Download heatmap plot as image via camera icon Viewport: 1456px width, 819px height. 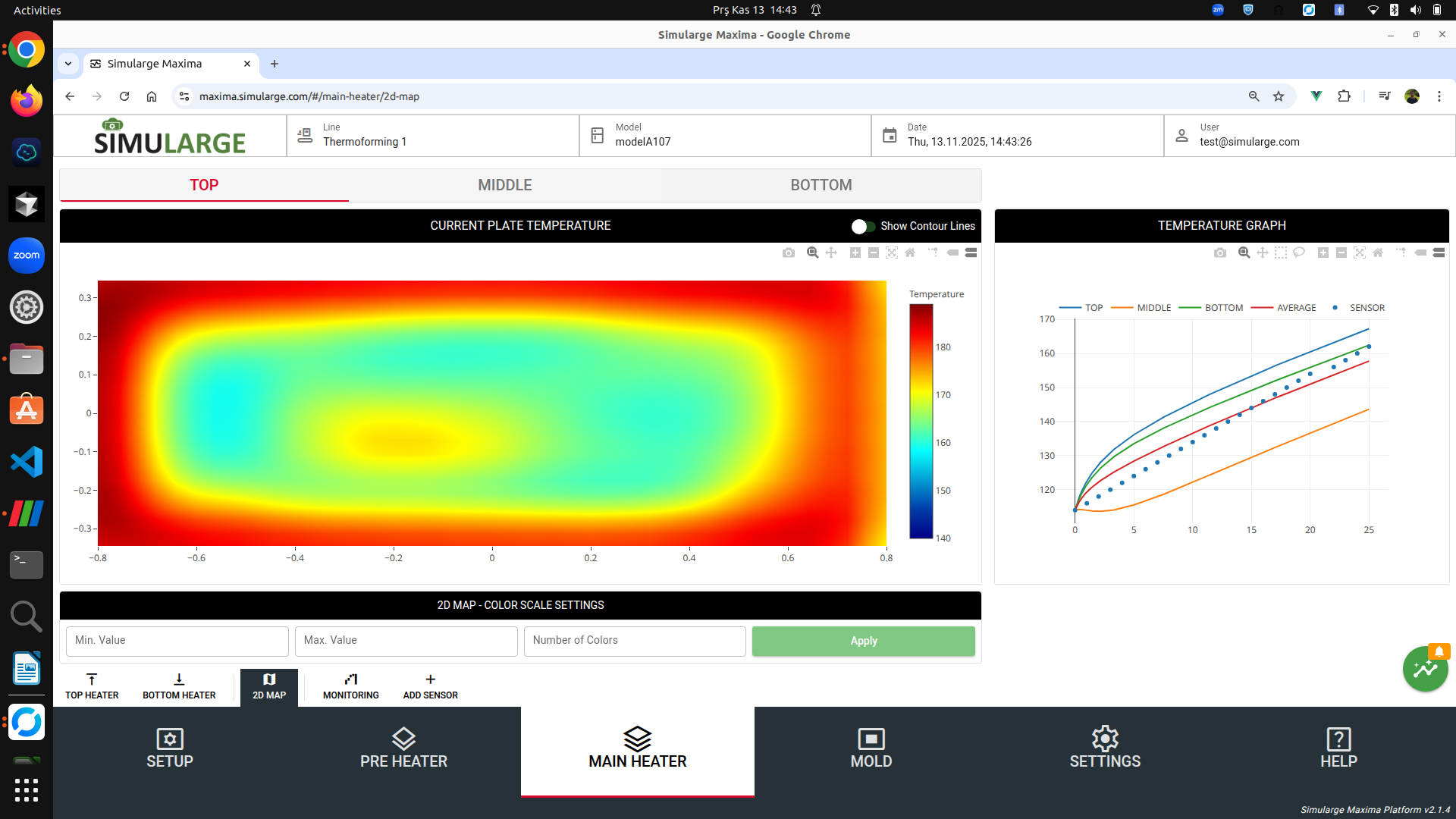(789, 253)
